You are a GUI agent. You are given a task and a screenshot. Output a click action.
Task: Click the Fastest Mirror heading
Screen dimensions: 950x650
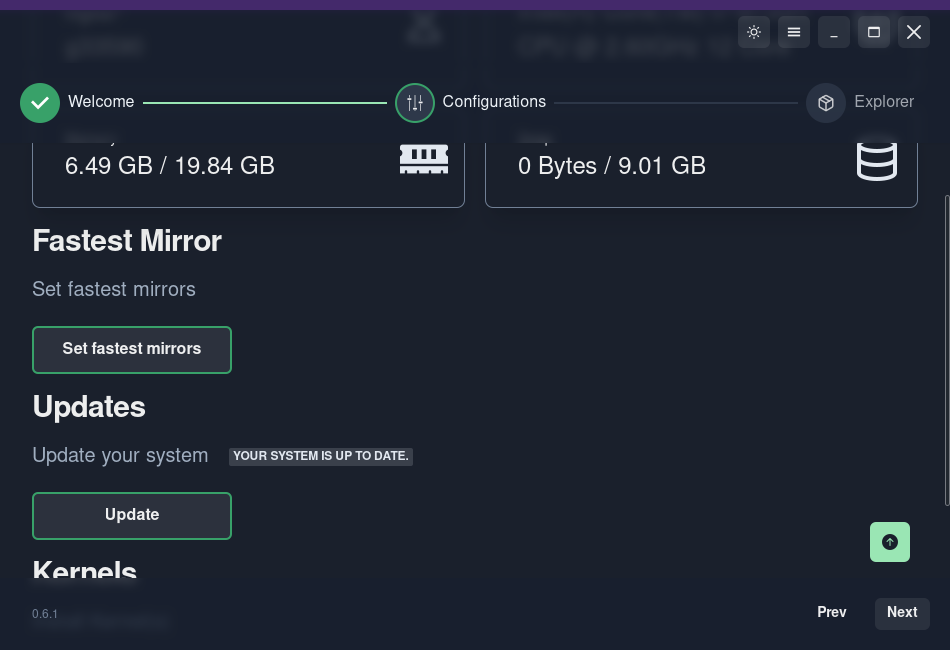(x=127, y=241)
